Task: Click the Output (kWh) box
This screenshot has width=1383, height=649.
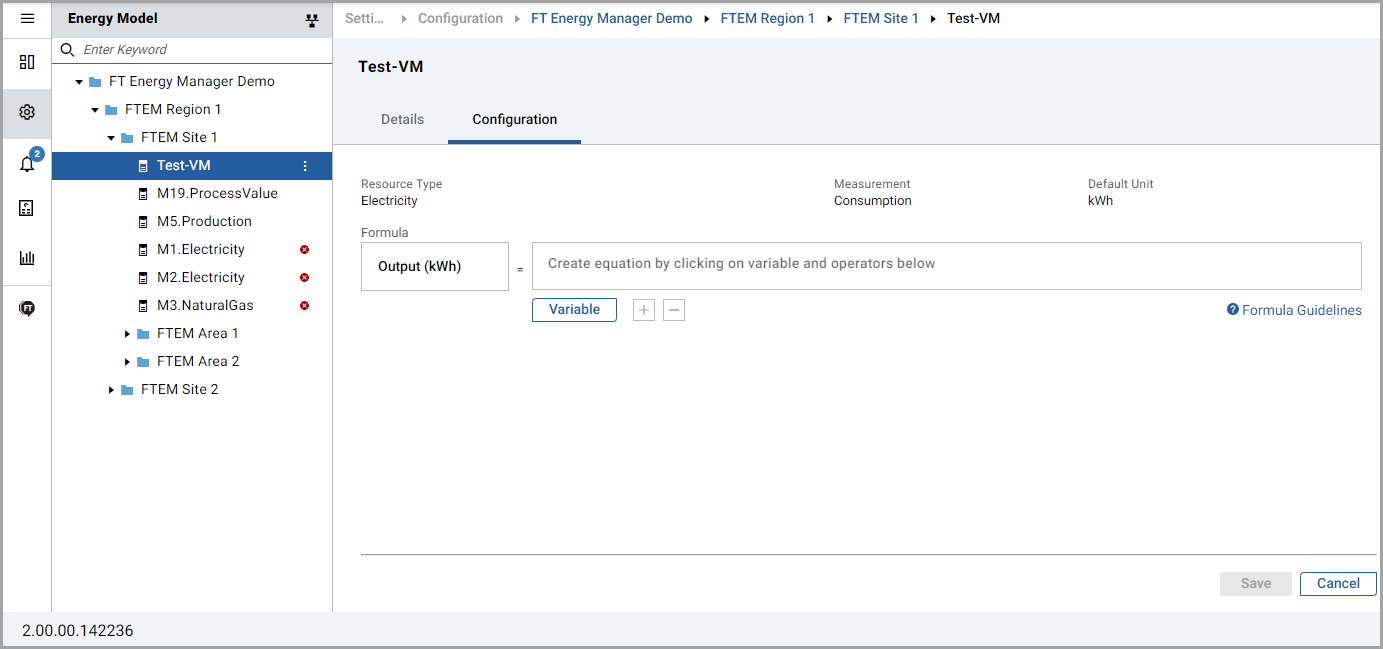Action: (435, 266)
